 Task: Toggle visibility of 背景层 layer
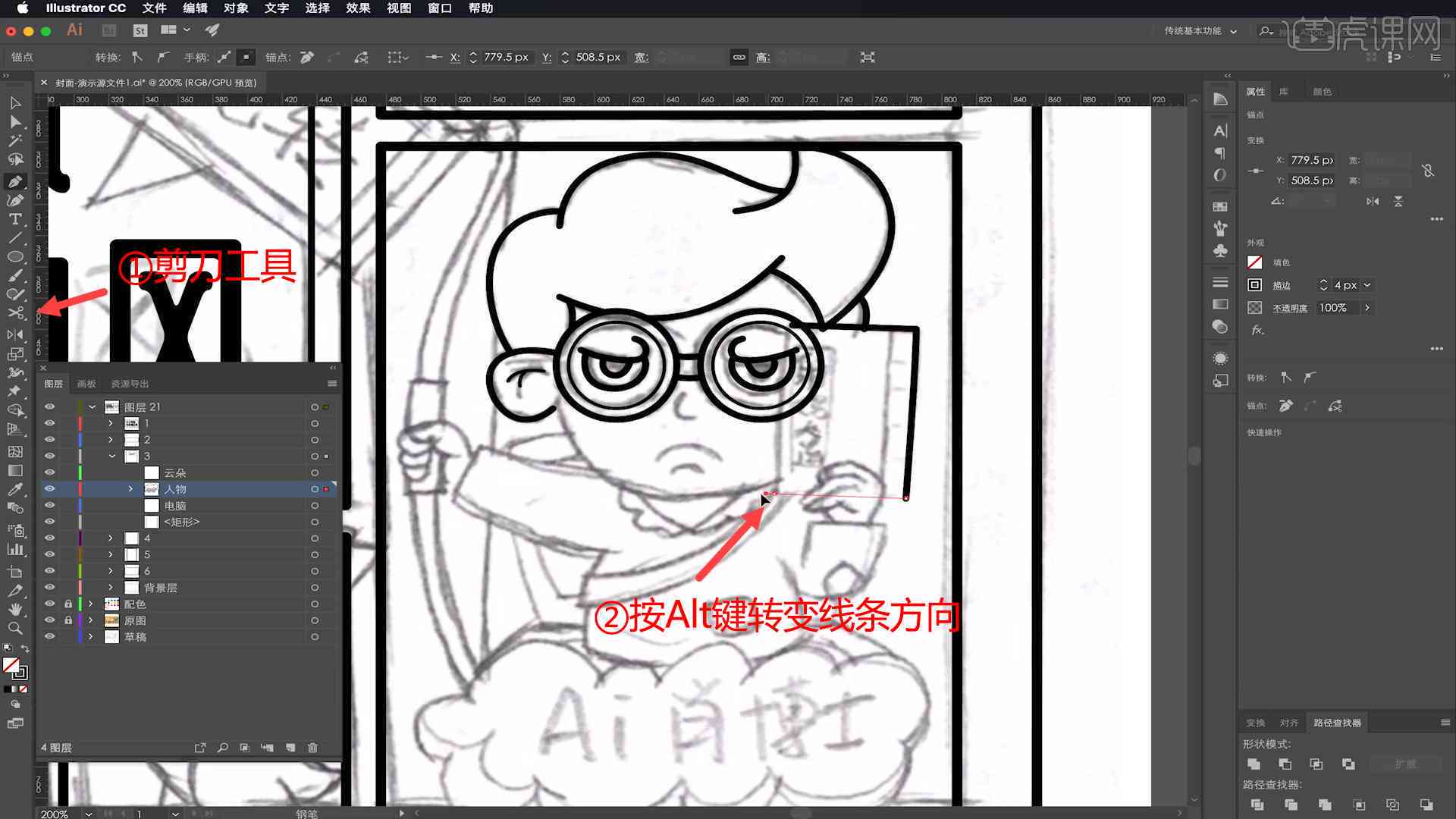click(x=48, y=587)
